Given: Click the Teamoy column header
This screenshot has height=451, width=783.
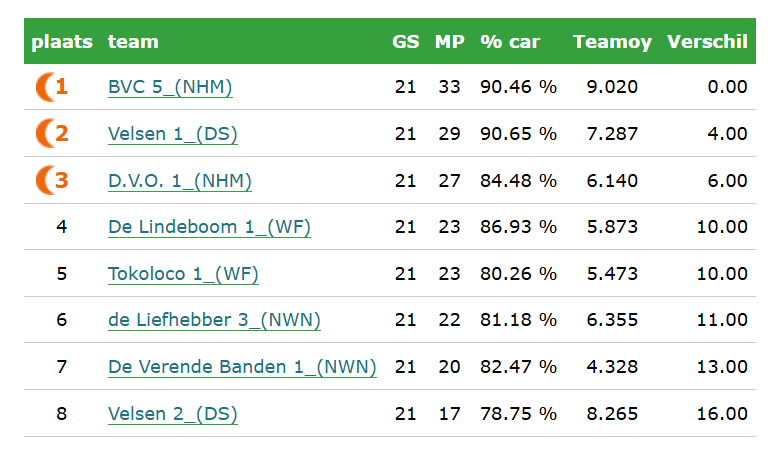Looking at the screenshot, I should [x=612, y=42].
